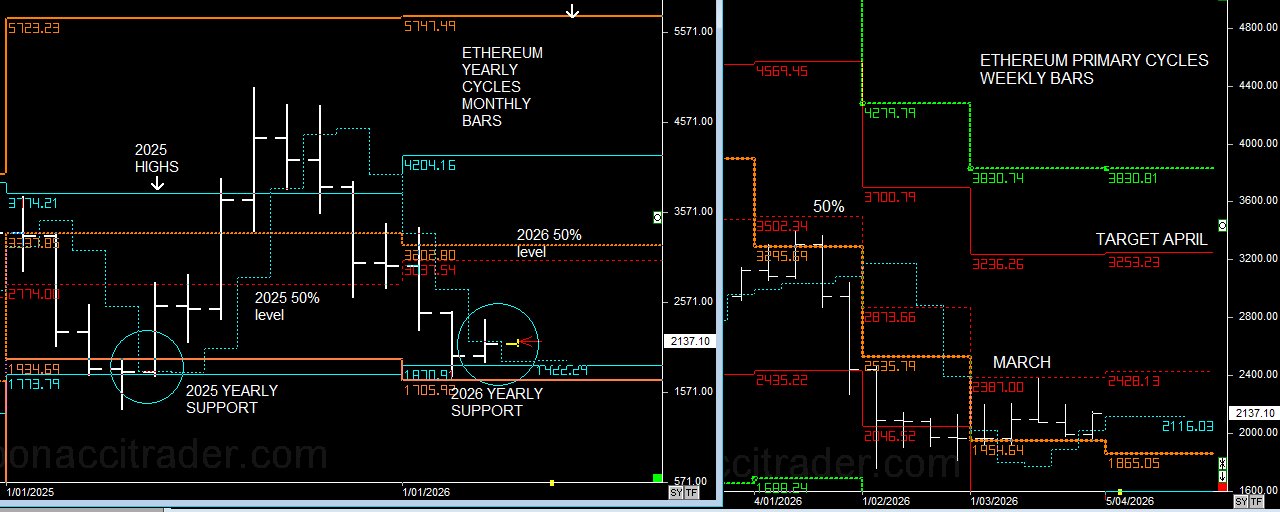Select the ETHEREUM PRIMARY CYCLES WEEKLY BARS title
The width and height of the screenshot is (1280, 512).
coord(1094,69)
